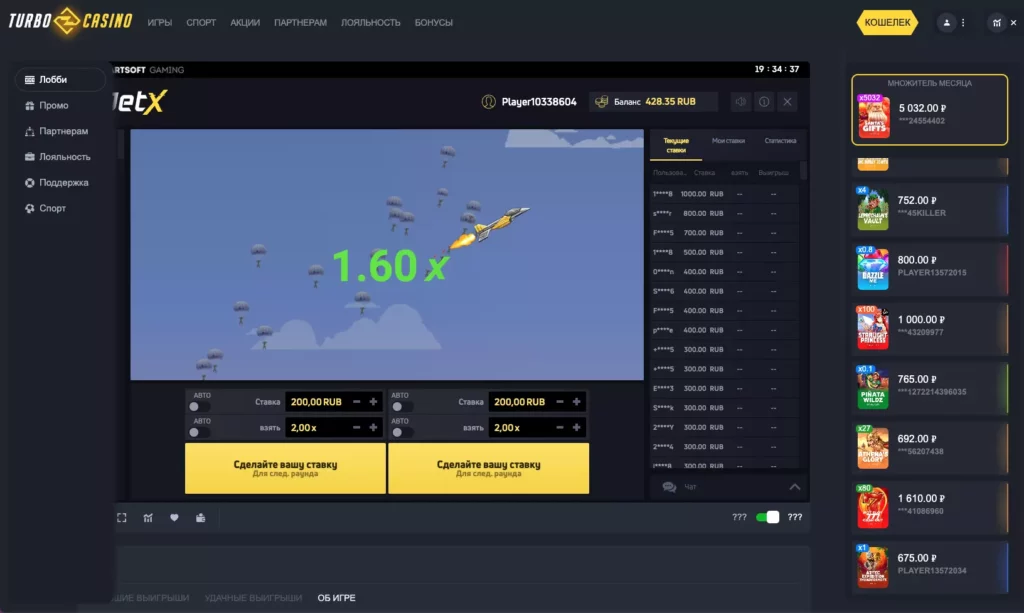Click the fullscreen icon below the game
The image size is (1024, 613).
click(122, 517)
